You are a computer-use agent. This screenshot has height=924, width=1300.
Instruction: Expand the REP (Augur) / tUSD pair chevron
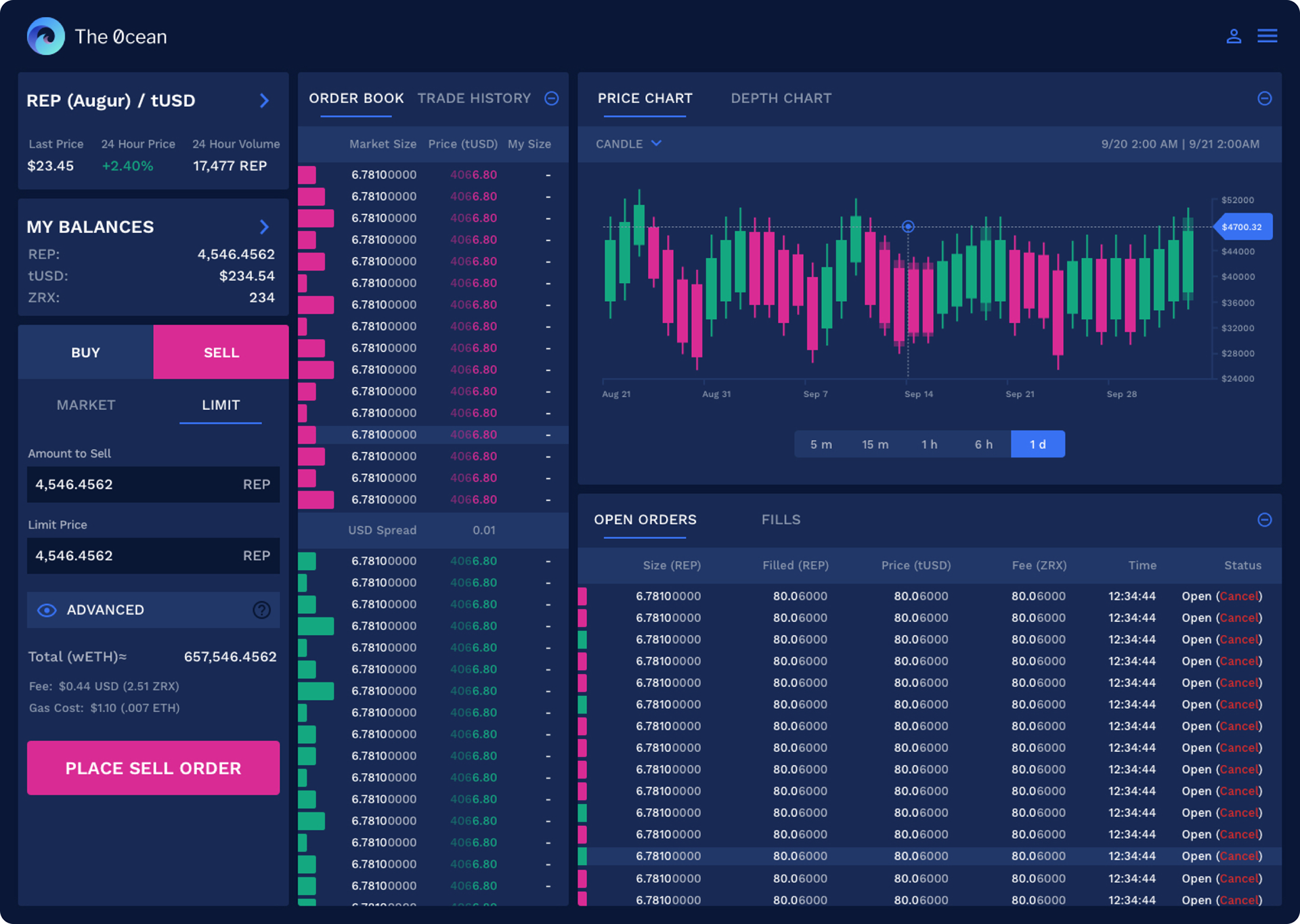click(265, 101)
